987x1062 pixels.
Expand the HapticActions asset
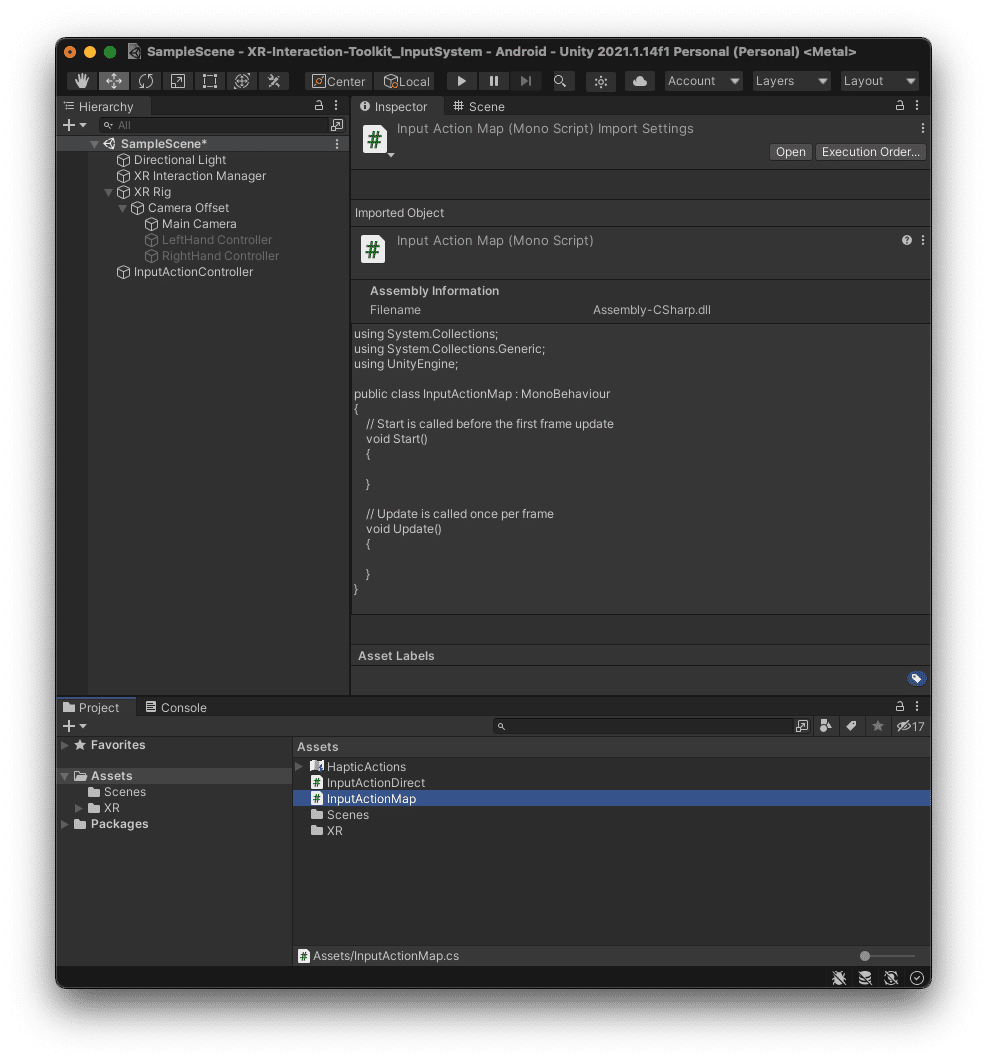pyautogui.click(x=299, y=767)
